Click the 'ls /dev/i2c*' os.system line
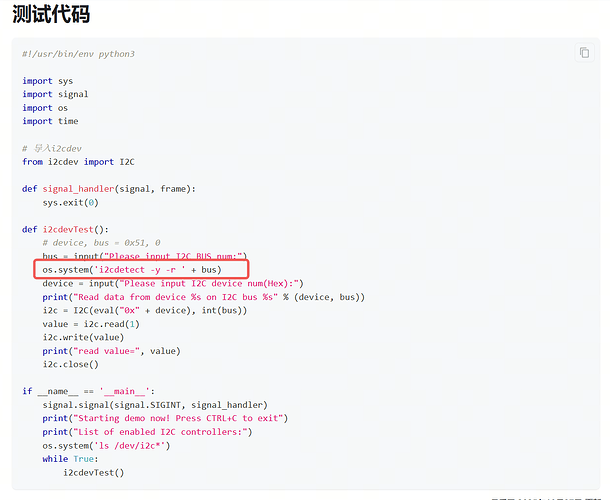Image resolution: width=610 pixels, height=500 pixels. pyautogui.click(x=106, y=445)
